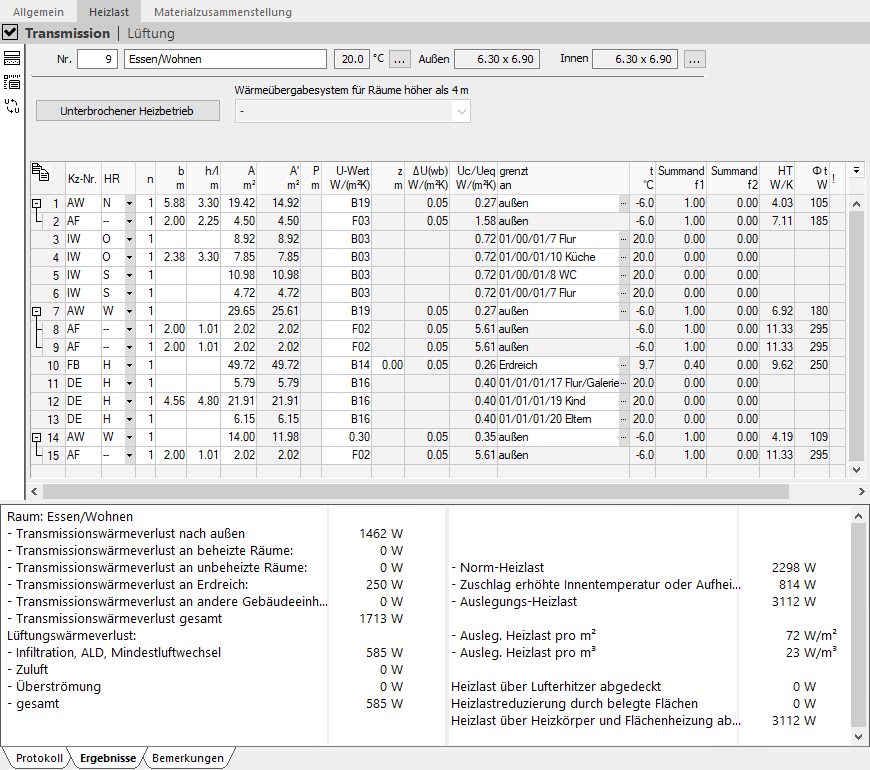Click the Unterbrochener Heizbetrieb button
The height and width of the screenshot is (770, 870).
tap(128, 111)
